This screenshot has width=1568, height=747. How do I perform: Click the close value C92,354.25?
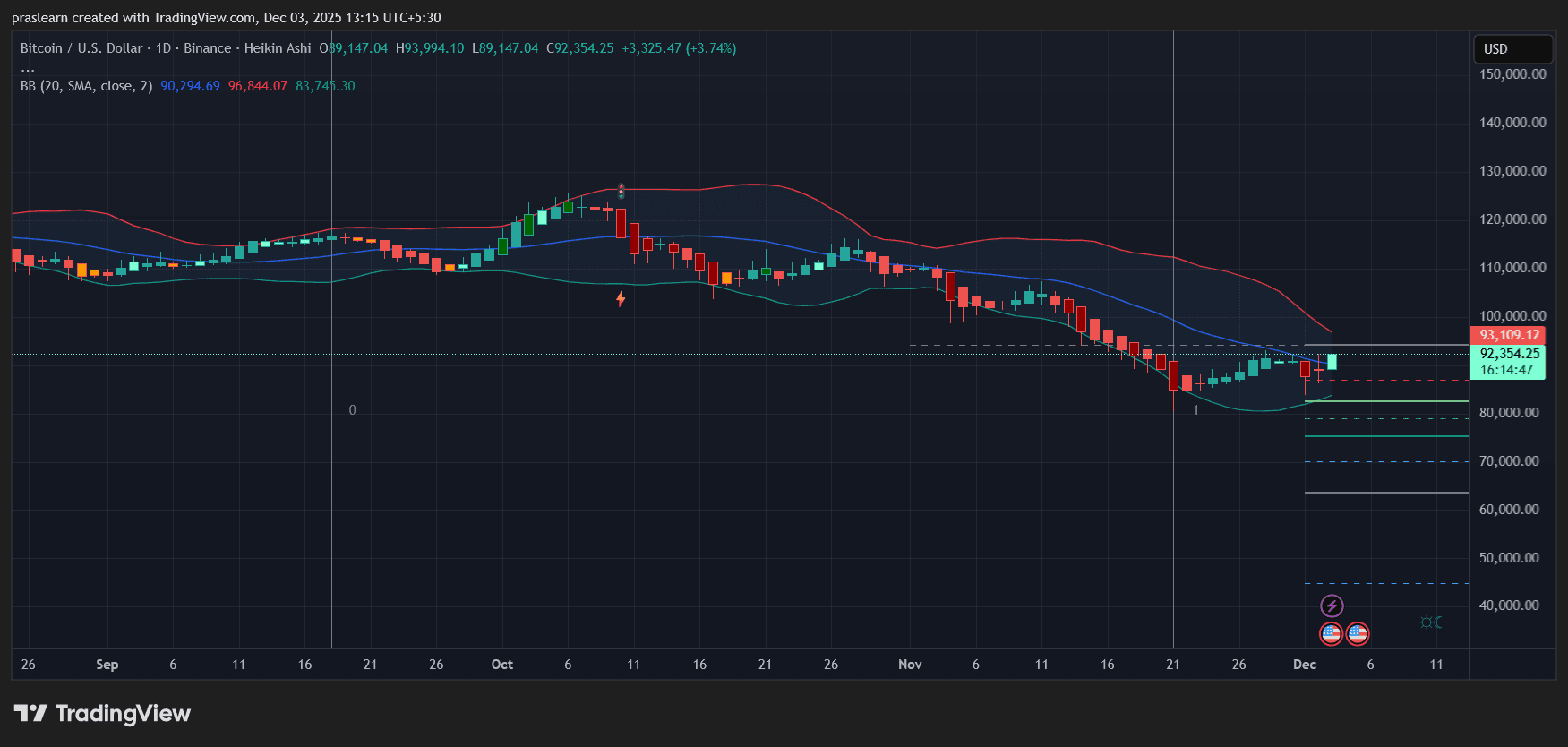point(580,48)
